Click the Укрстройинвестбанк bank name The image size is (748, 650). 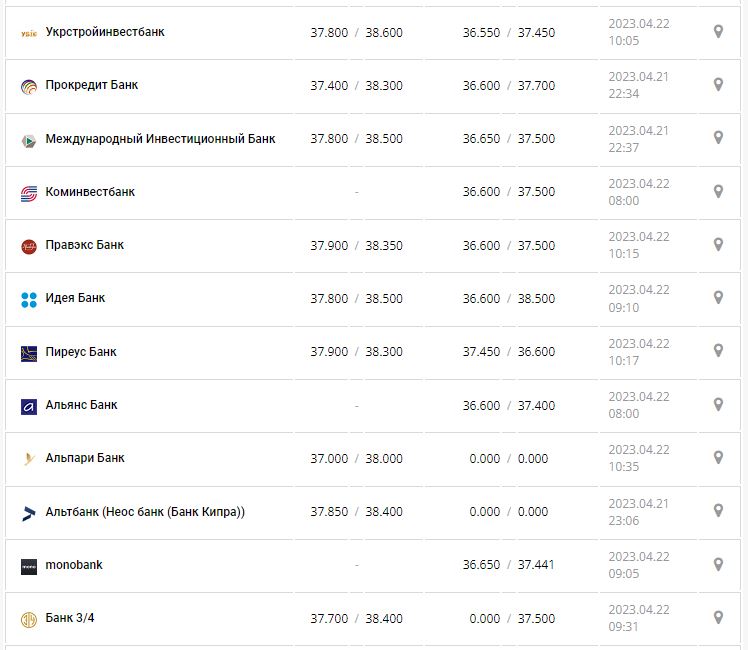point(105,32)
